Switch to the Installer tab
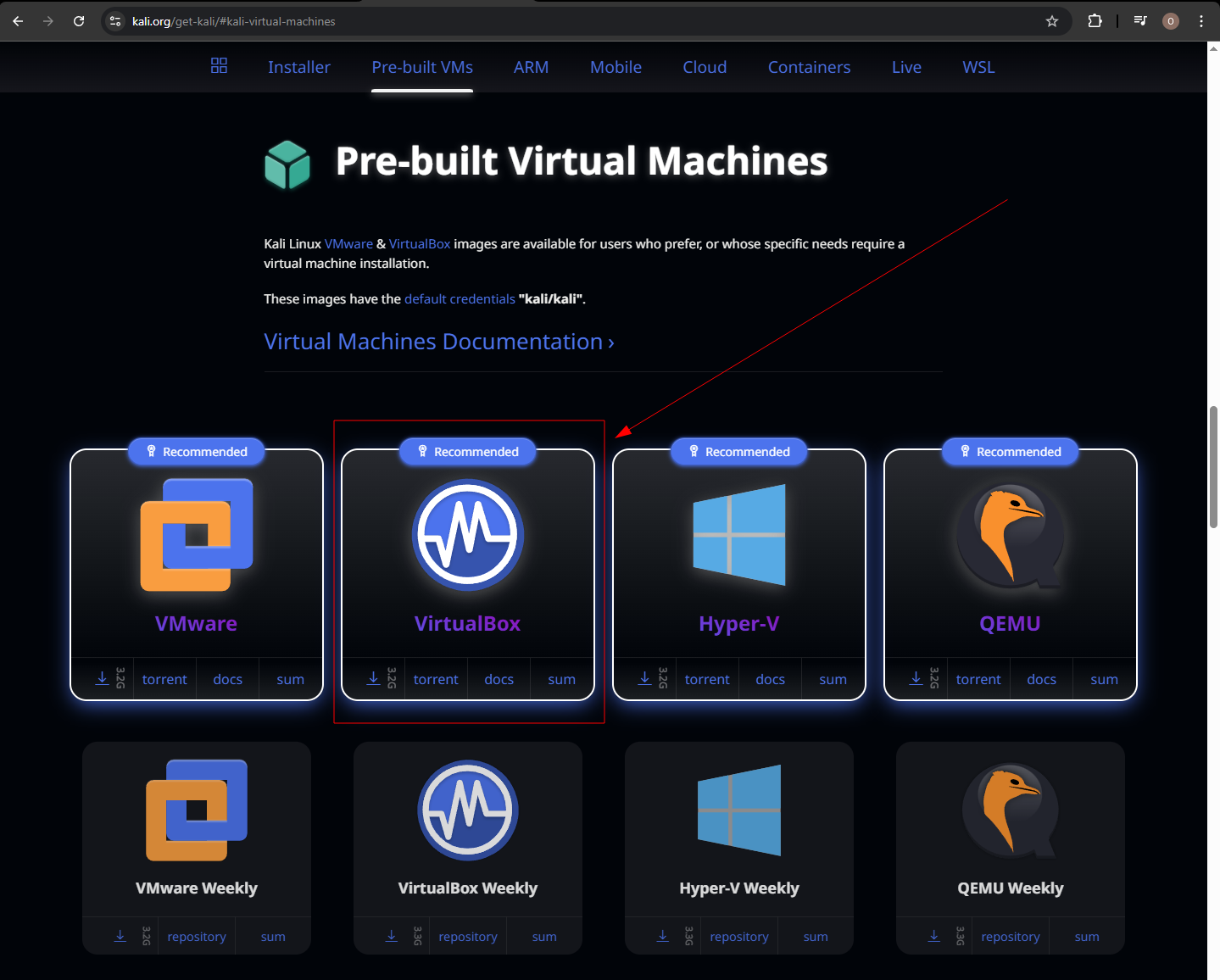 click(299, 67)
